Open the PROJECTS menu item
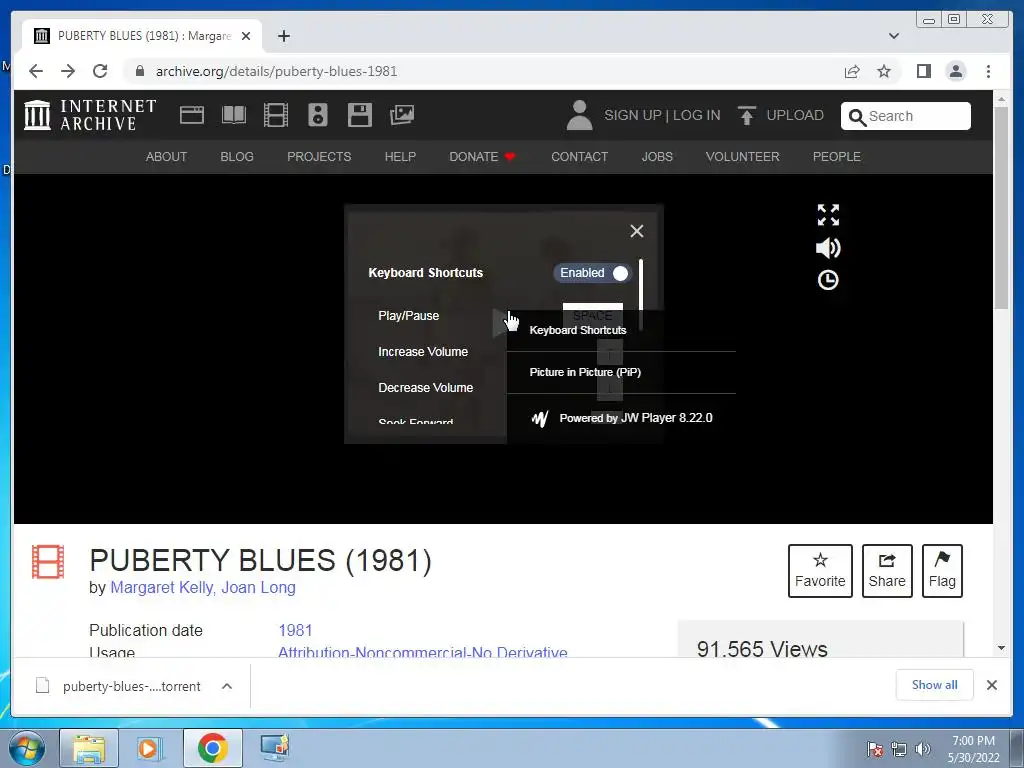The width and height of the screenshot is (1024, 768). click(x=319, y=157)
